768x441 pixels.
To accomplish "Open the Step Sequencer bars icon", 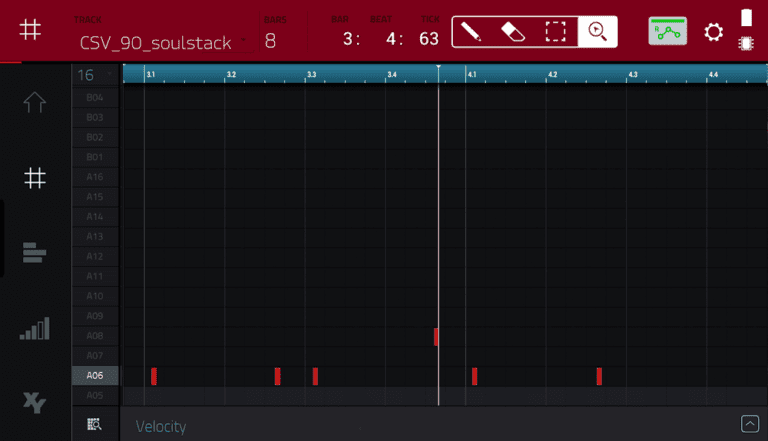I will (x=34, y=329).
